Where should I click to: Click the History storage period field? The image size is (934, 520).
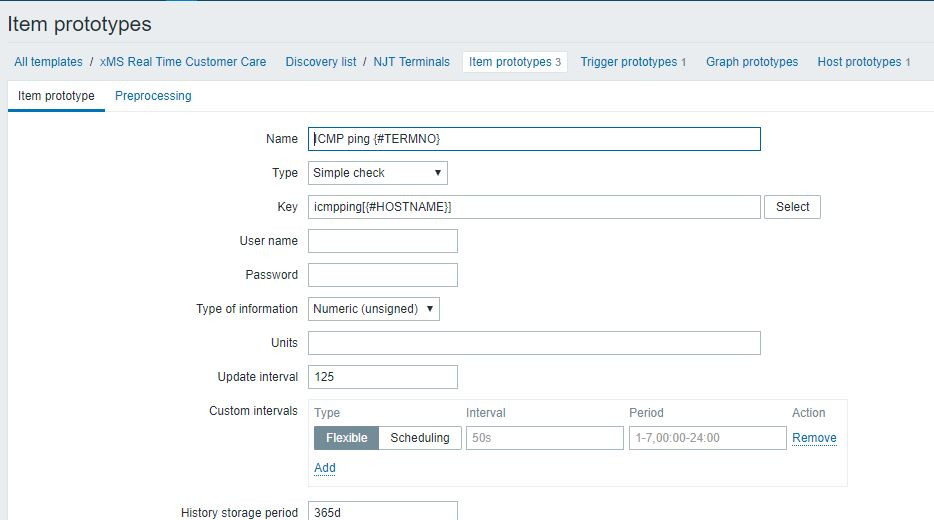click(x=382, y=512)
